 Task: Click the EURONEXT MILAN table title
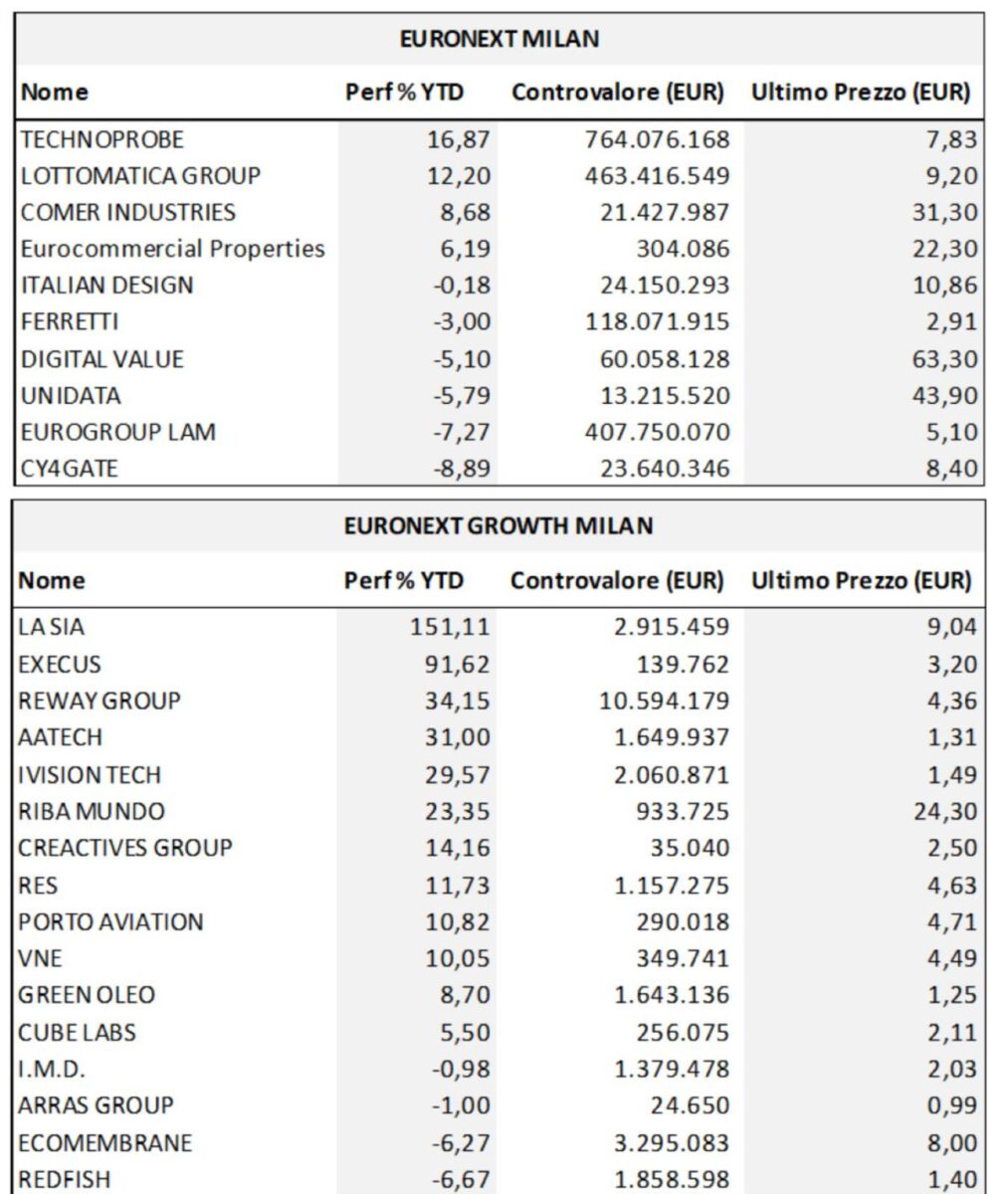click(499, 39)
